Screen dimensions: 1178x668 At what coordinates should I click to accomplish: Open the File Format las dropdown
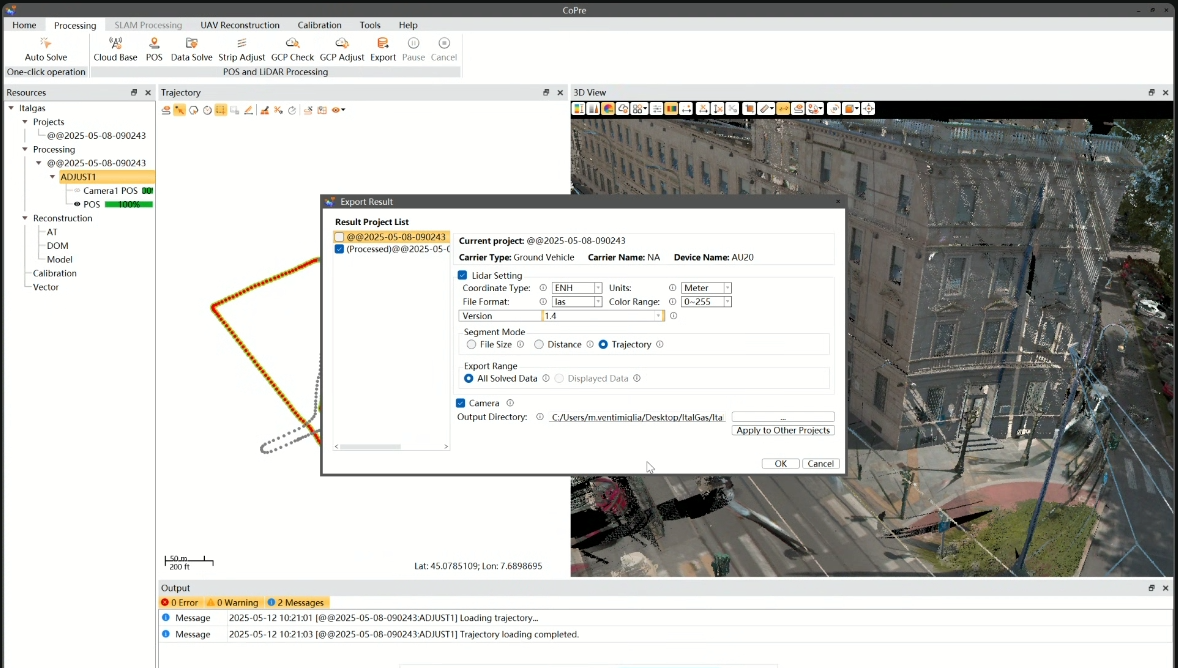pyautogui.click(x=577, y=302)
